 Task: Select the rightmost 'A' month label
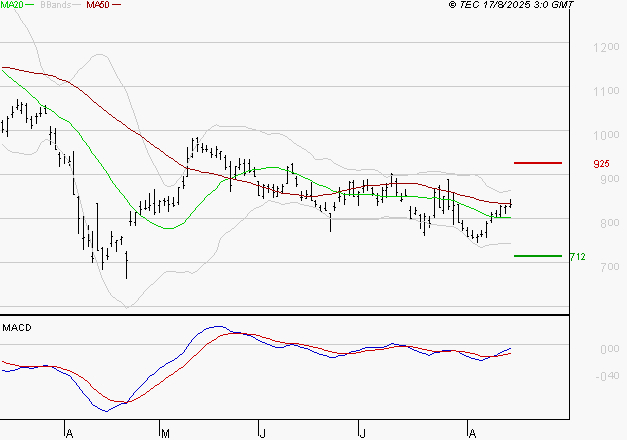pos(472,433)
